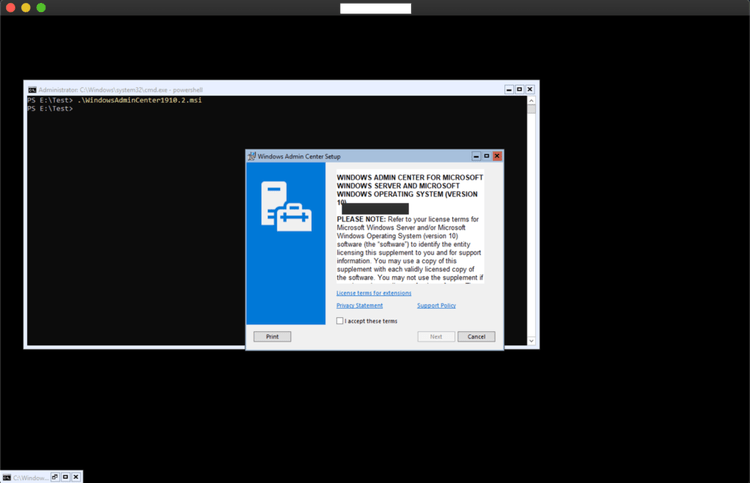
Task: Close the Windows Admin Center Setup dialog
Action: [x=497, y=156]
